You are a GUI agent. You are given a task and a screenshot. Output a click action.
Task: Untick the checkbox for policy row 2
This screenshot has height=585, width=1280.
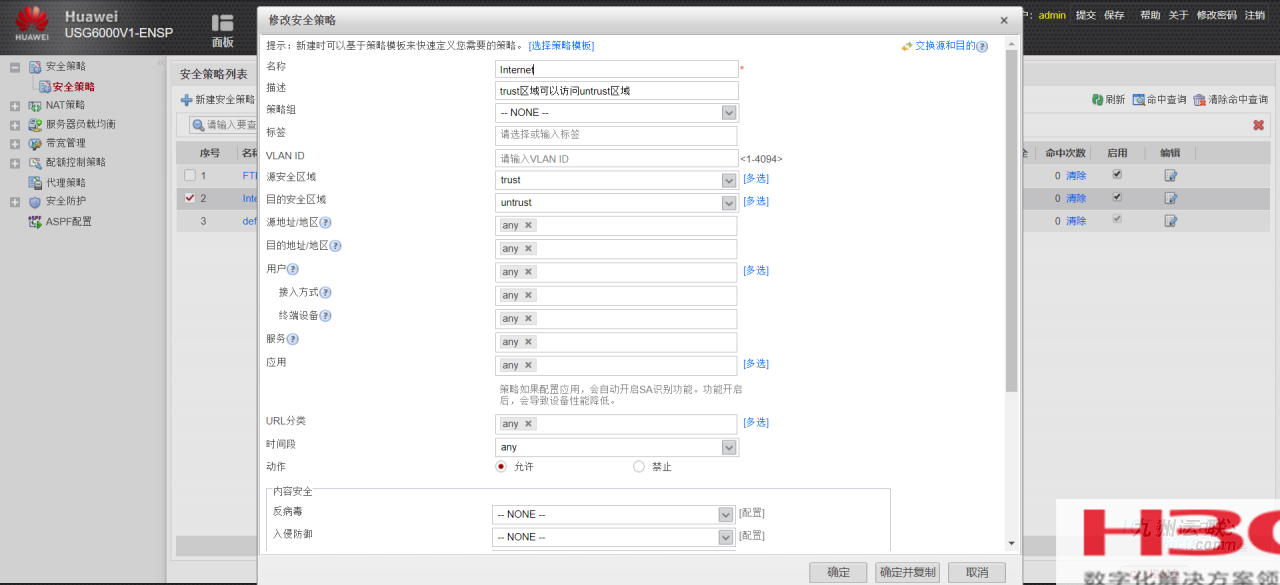coord(190,198)
